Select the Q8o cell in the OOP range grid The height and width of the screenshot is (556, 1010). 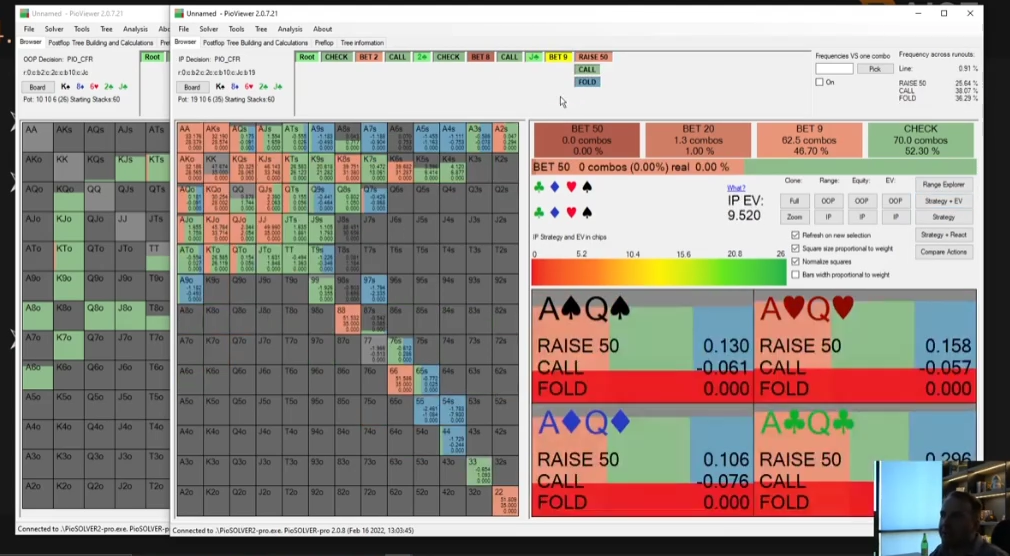point(99,316)
